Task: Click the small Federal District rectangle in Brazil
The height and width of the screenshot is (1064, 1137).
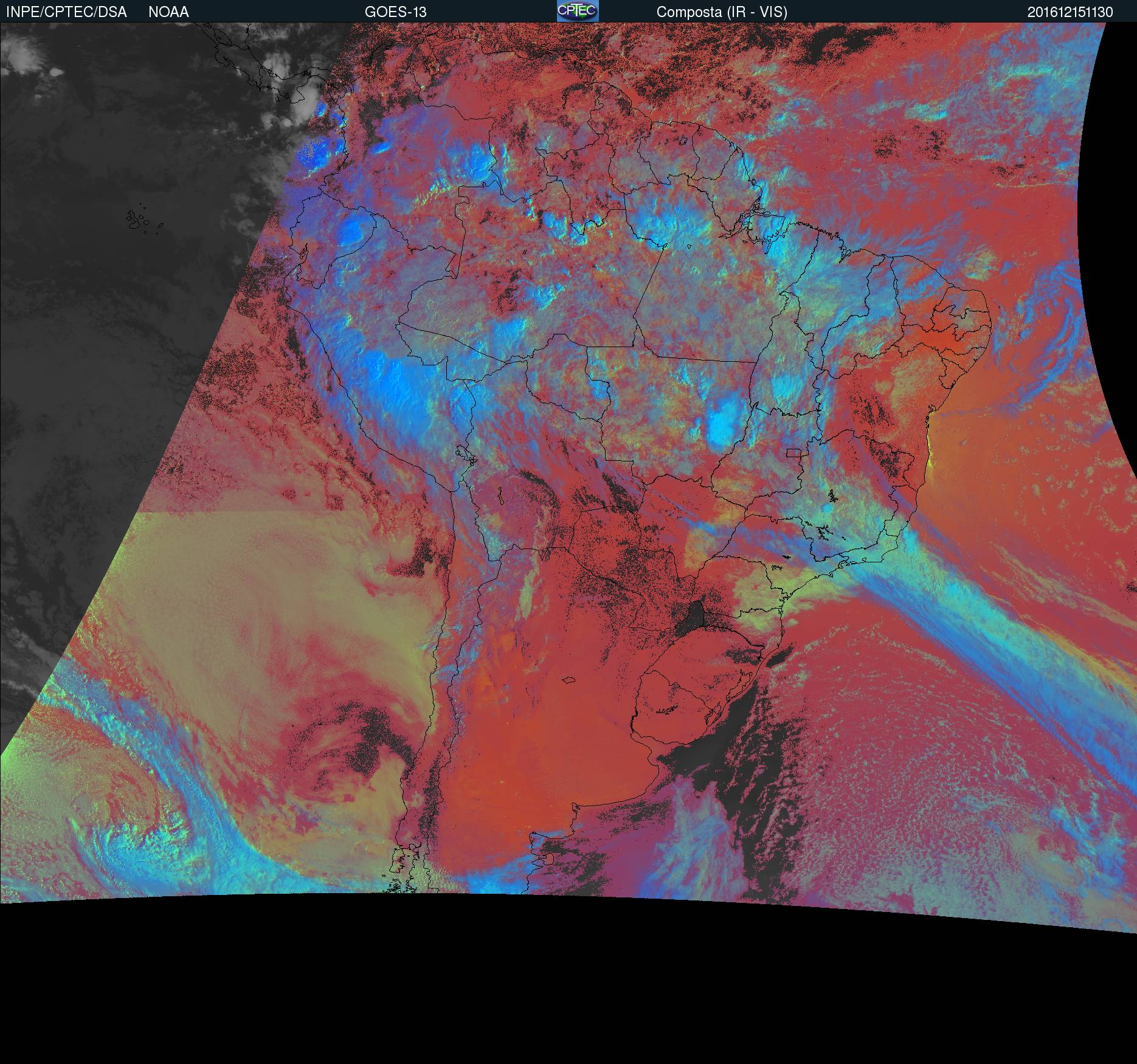Action: click(793, 452)
